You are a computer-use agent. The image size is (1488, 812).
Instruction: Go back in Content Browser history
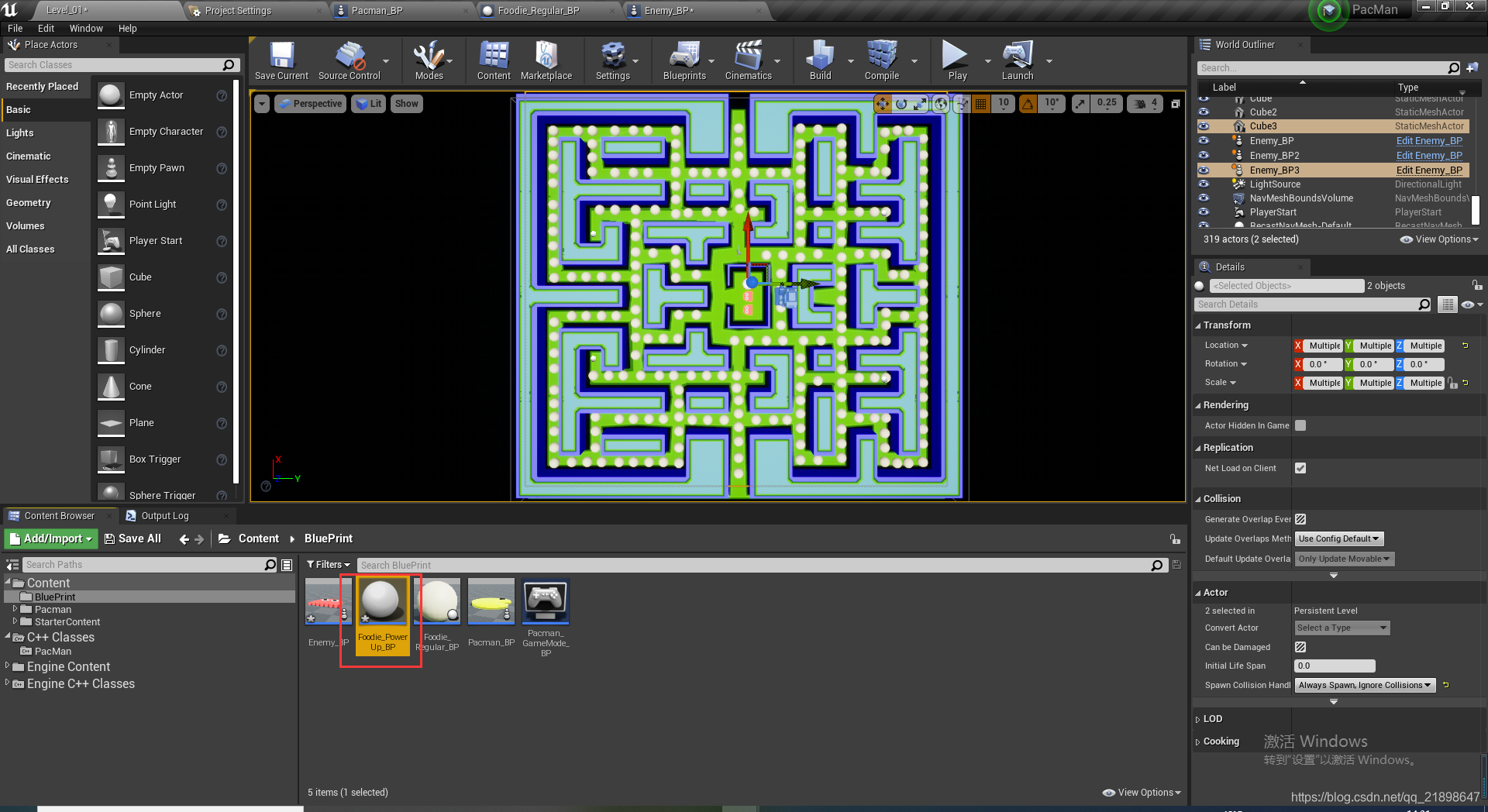coord(184,539)
